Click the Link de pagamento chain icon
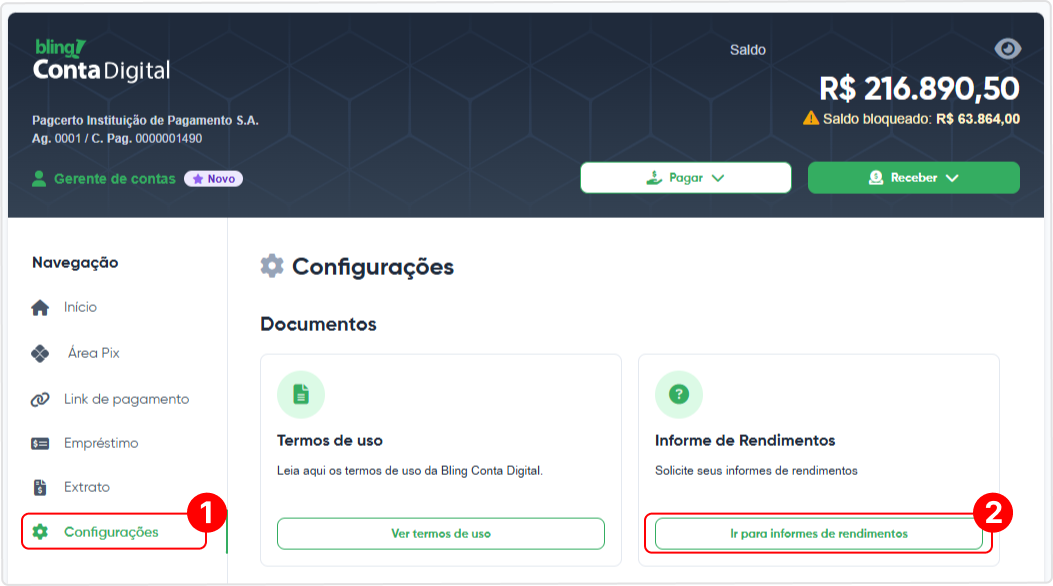The width and height of the screenshot is (1053, 586). (x=40, y=399)
